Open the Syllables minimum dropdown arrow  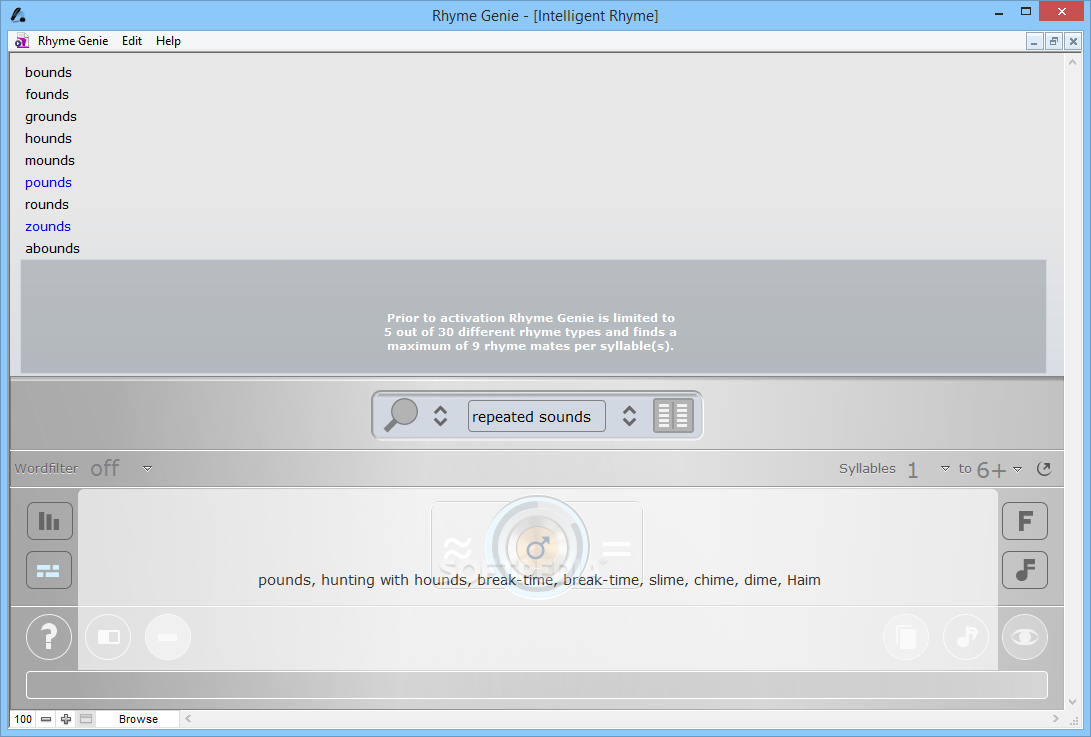coord(945,469)
